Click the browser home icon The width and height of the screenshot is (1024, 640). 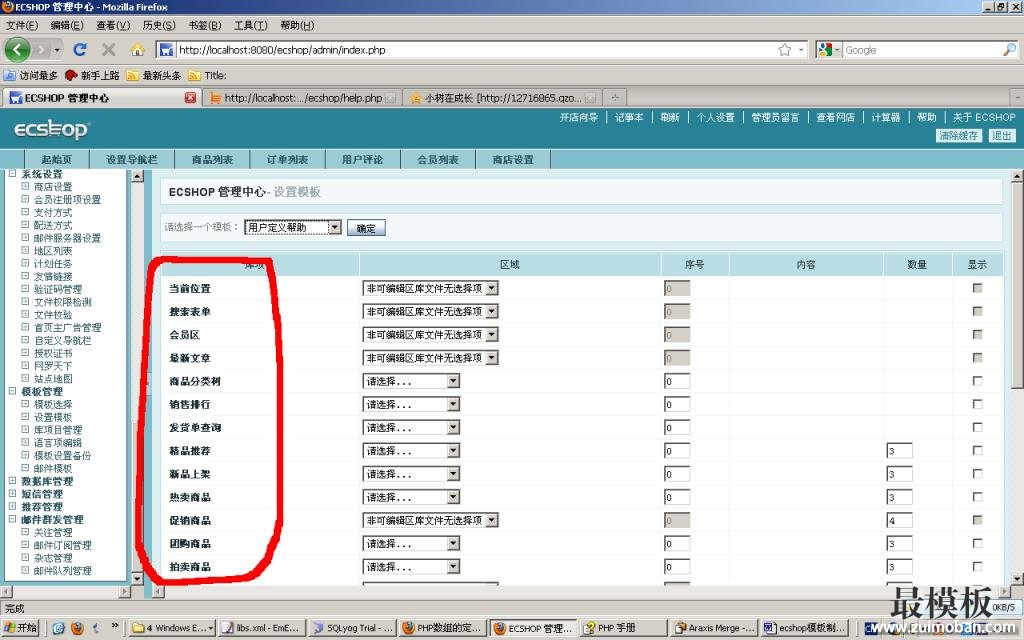[138, 49]
